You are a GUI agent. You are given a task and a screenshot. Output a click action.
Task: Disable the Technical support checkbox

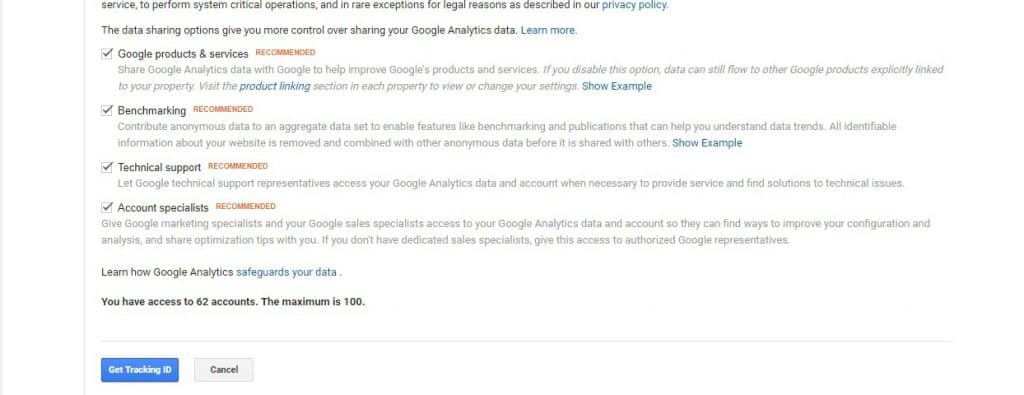click(x=107, y=167)
